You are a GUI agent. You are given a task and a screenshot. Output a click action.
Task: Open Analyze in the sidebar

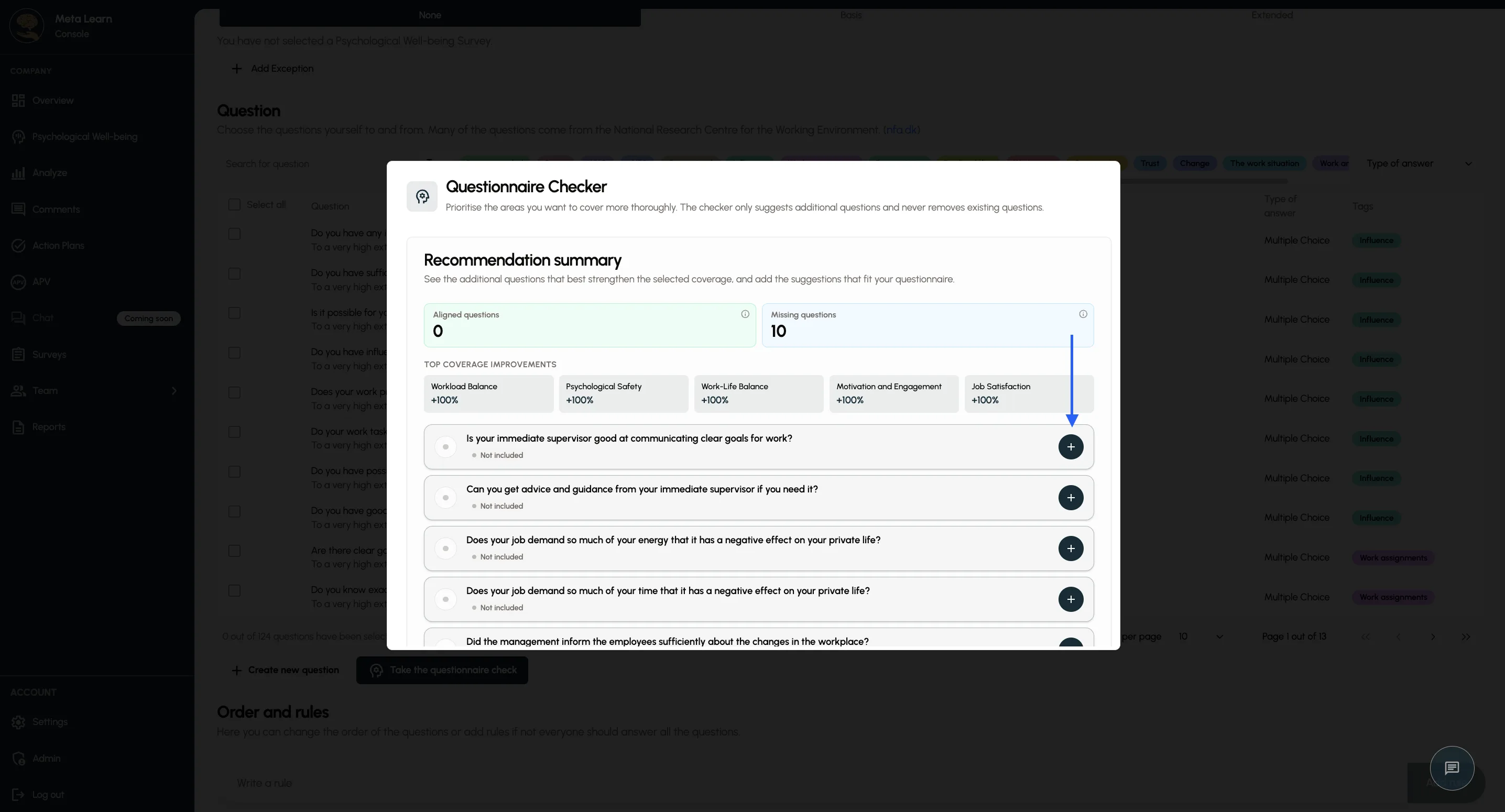[x=50, y=173]
